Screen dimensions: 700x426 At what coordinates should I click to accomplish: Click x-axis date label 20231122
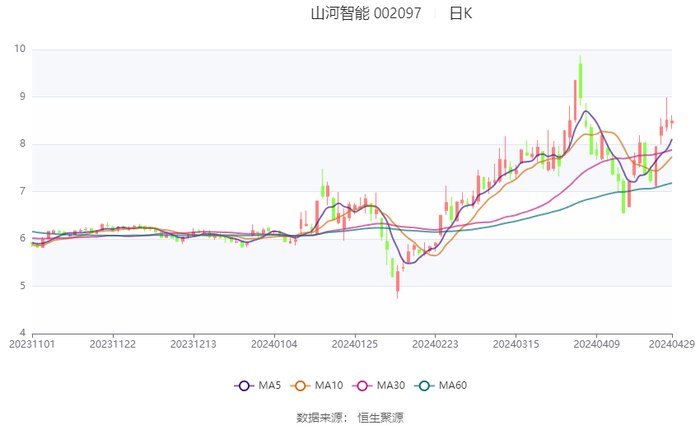tap(112, 344)
